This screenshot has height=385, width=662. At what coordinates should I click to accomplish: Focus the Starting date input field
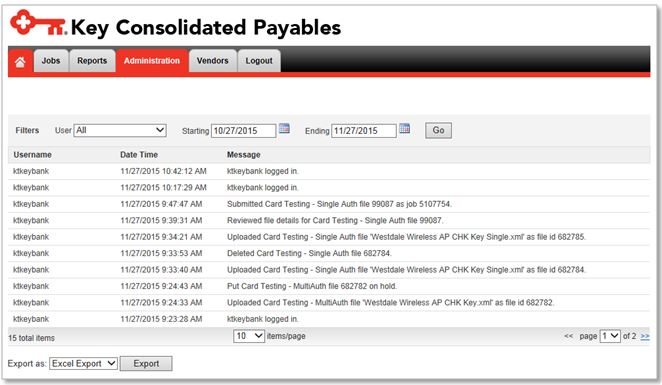244,131
